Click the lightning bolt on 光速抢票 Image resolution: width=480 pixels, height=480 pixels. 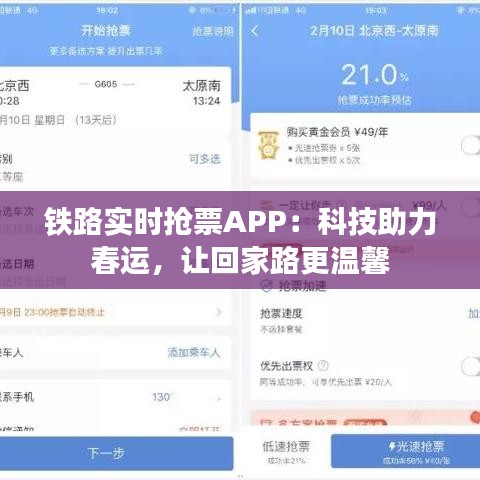[x=392, y=446]
